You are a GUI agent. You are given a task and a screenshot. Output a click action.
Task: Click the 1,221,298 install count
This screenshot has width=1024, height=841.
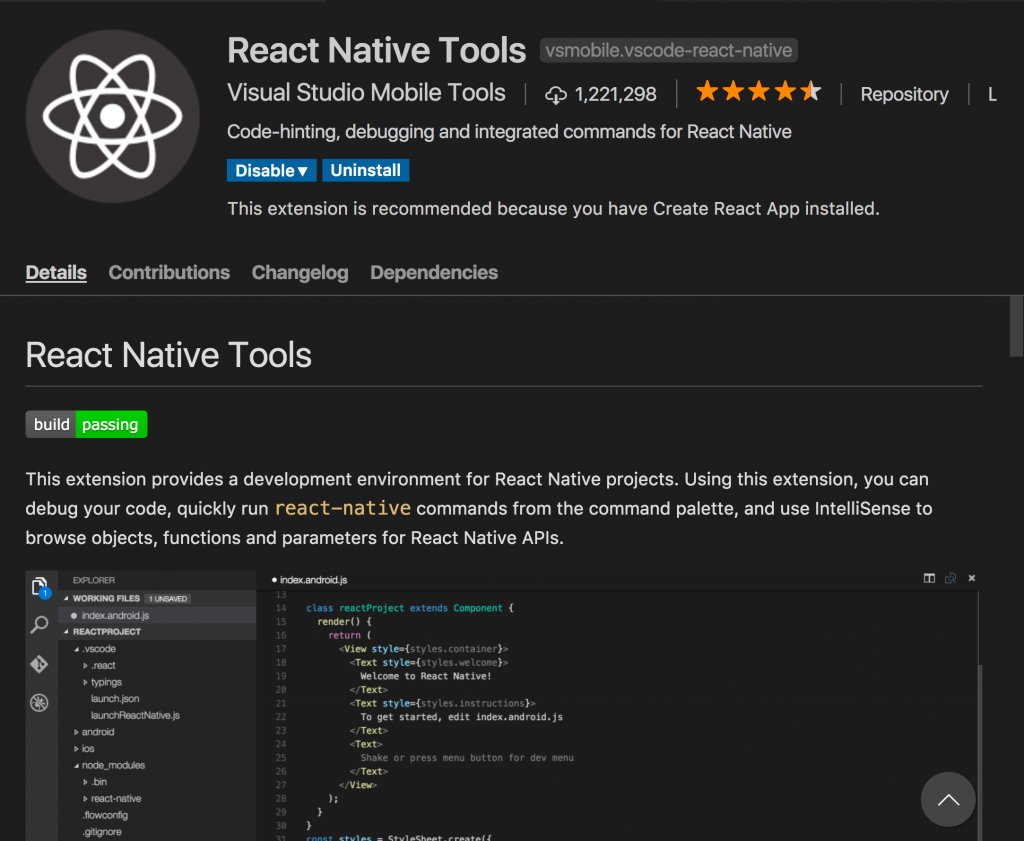tap(615, 95)
